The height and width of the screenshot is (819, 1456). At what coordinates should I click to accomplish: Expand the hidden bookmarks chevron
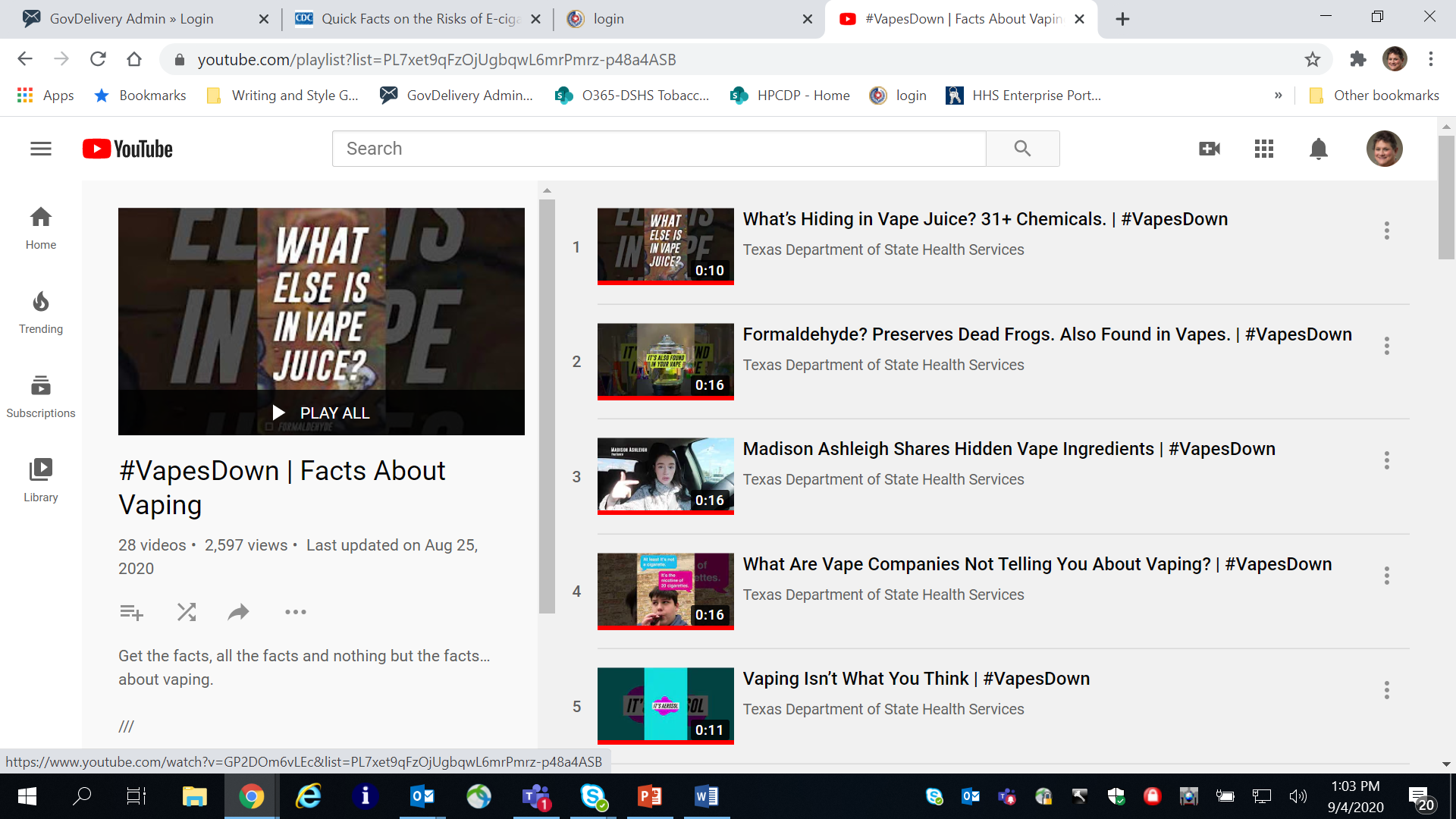pyautogui.click(x=1279, y=95)
